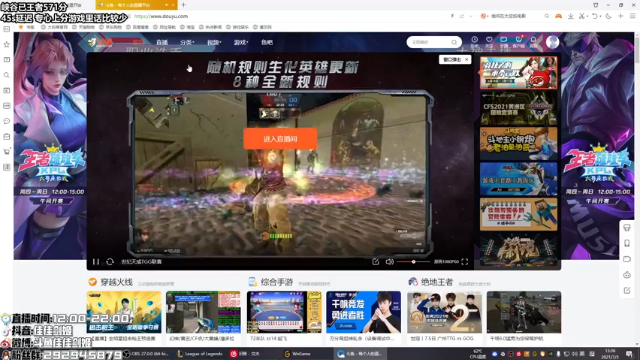Open watch history clock icon in Douyu header
Viewport: 640px width, 360px height.
(474, 40)
